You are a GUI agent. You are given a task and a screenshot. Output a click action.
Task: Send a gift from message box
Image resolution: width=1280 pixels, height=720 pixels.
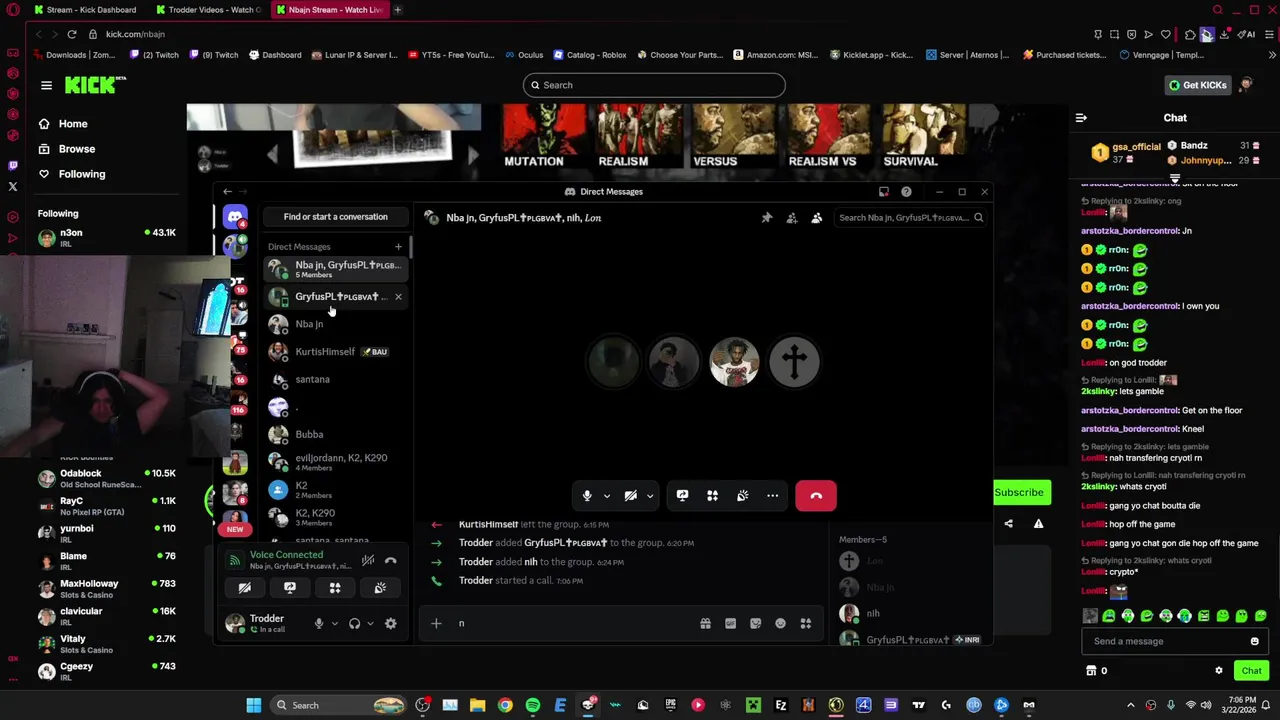click(705, 624)
